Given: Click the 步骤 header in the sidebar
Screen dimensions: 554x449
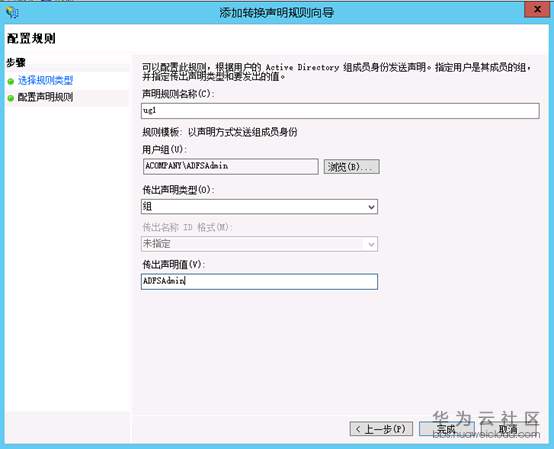Looking at the screenshot, I should [16, 63].
